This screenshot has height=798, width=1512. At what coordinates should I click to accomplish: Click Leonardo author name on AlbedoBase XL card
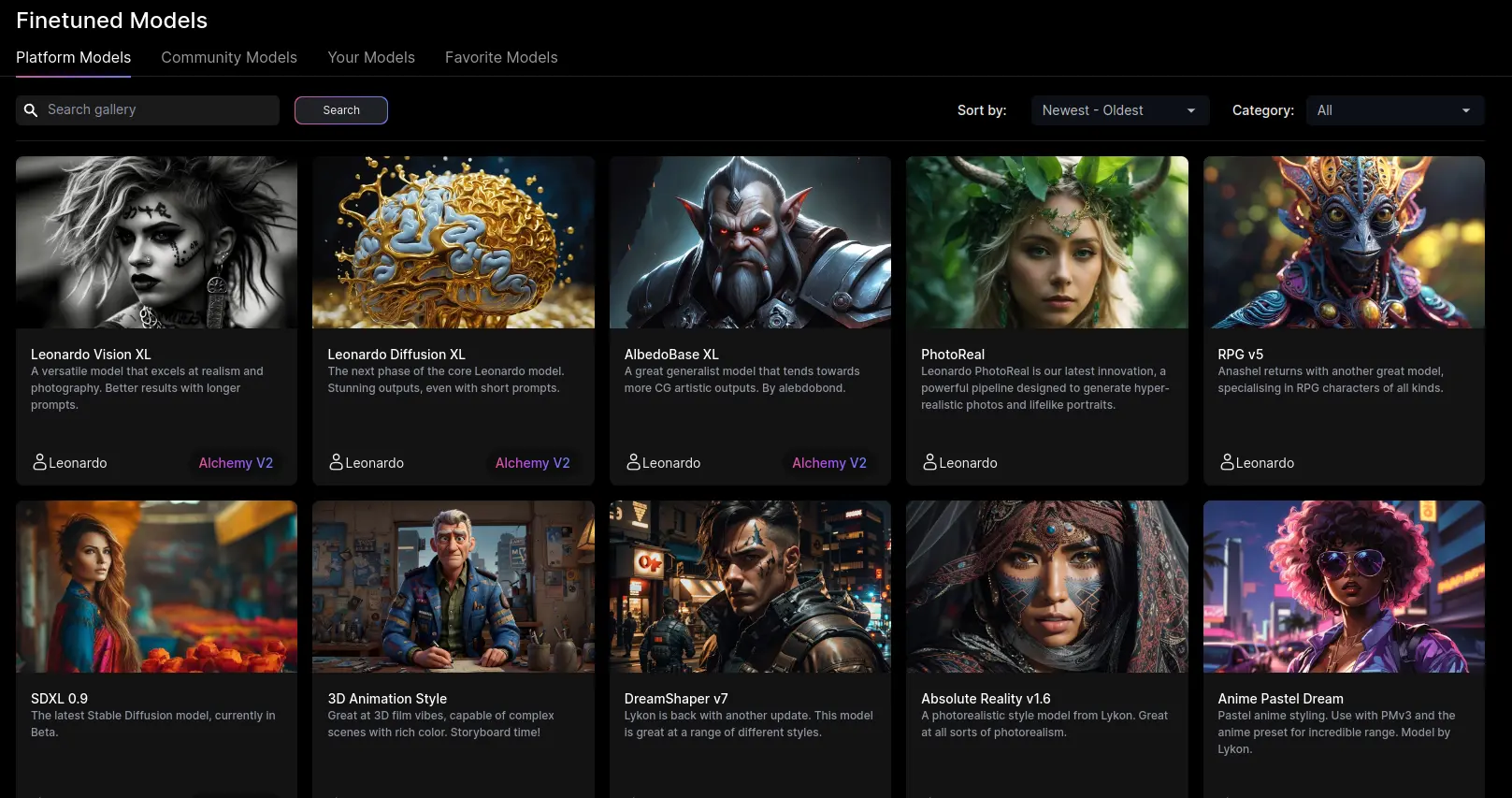[x=671, y=463]
